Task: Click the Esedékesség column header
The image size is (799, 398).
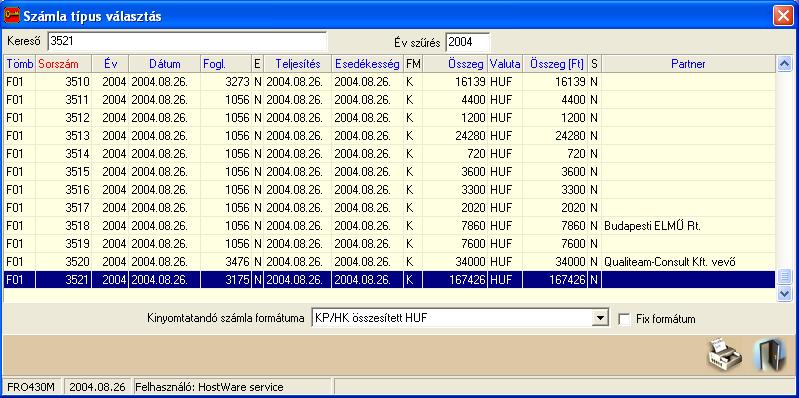Action: [367, 64]
